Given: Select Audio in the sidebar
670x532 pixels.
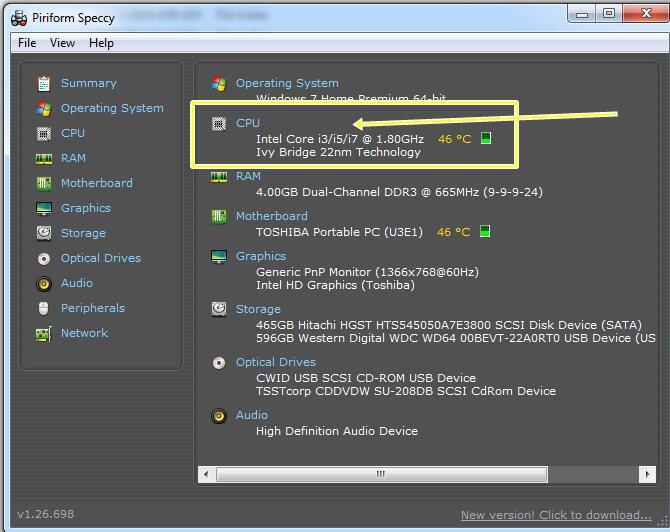Looking at the screenshot, I should pyautogui.click(x=76, y=283).
